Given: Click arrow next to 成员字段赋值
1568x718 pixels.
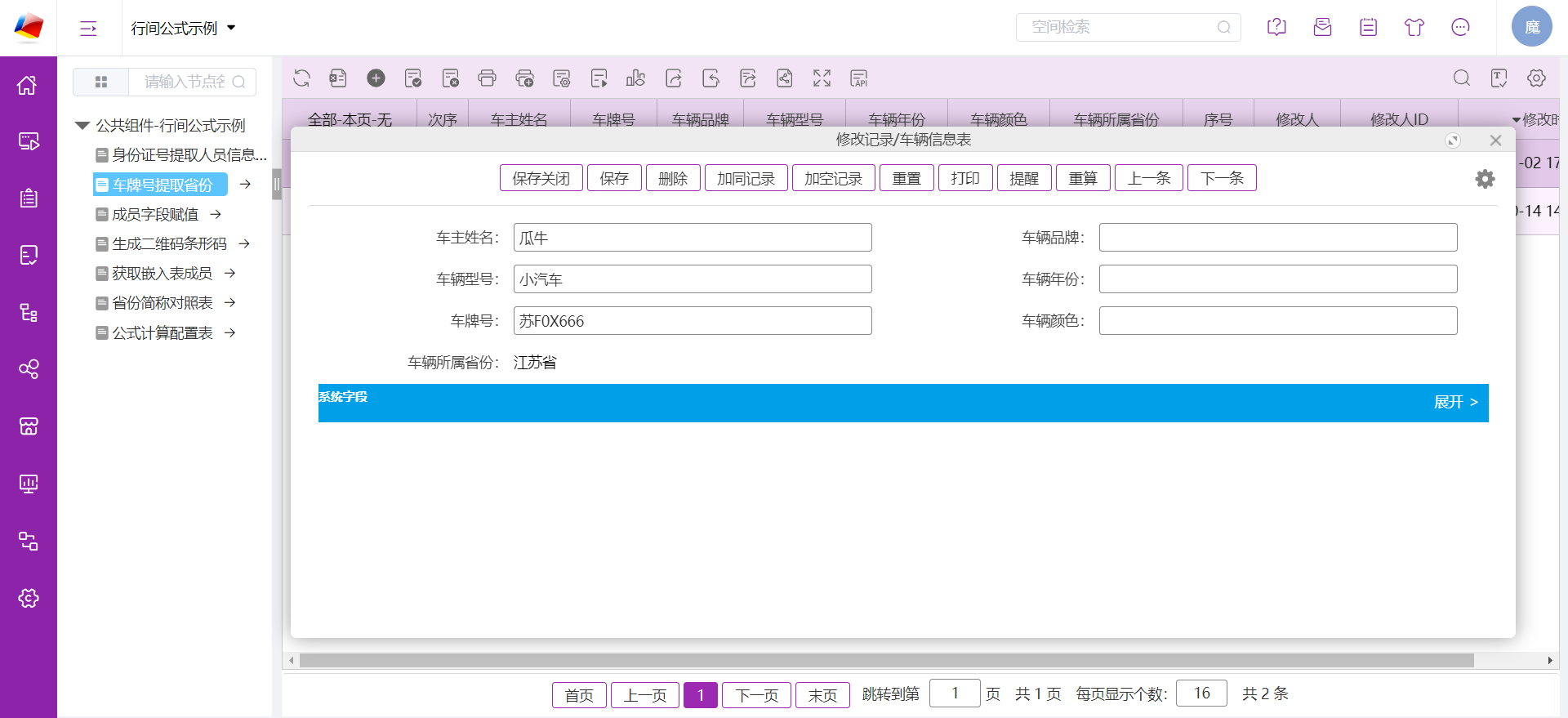Looking at the screenshot, I should coord(216,214).
